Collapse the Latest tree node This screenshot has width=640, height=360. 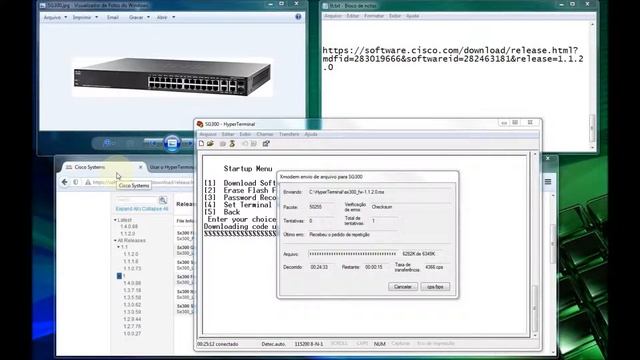point(115,220)
